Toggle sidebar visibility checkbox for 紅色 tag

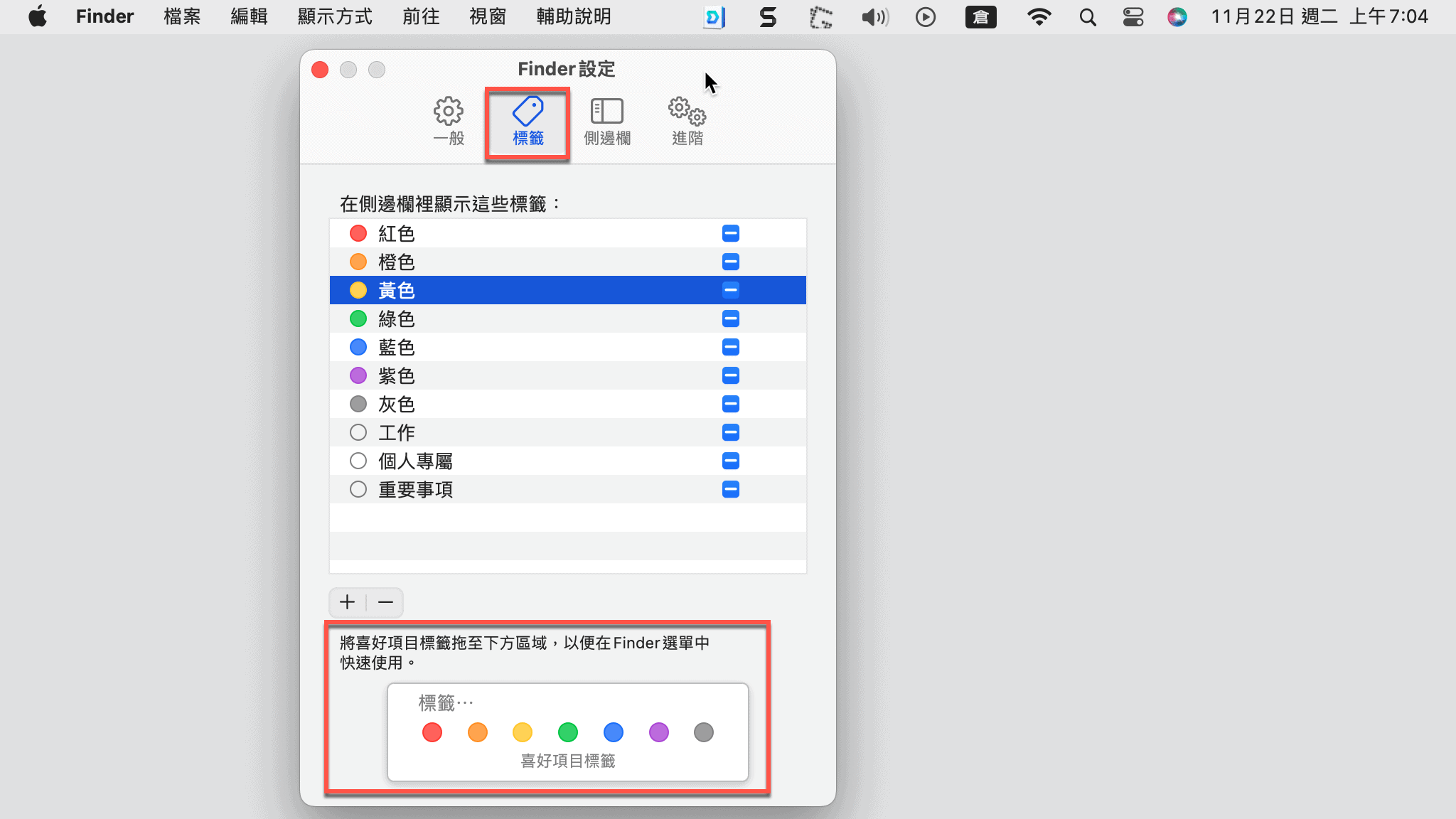(x=730, y=233)
